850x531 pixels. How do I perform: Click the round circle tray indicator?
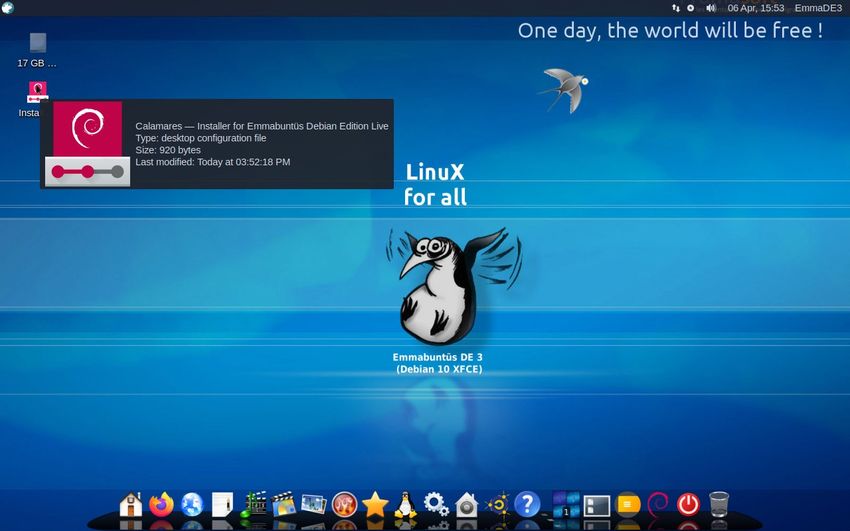691,8
